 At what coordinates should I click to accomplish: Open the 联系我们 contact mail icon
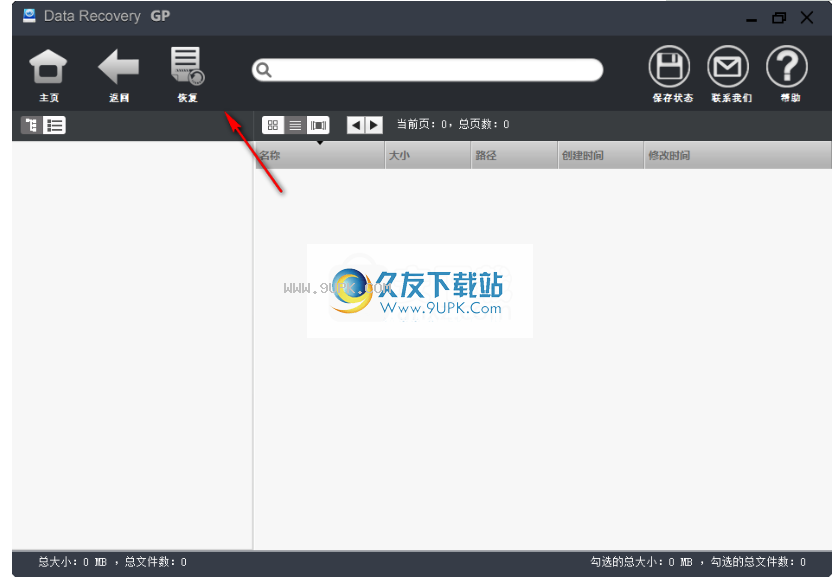[728, 66]
